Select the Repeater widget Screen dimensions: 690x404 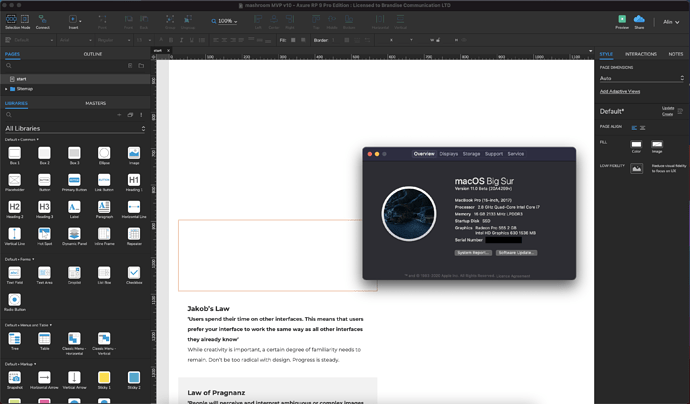click(134, 234)
